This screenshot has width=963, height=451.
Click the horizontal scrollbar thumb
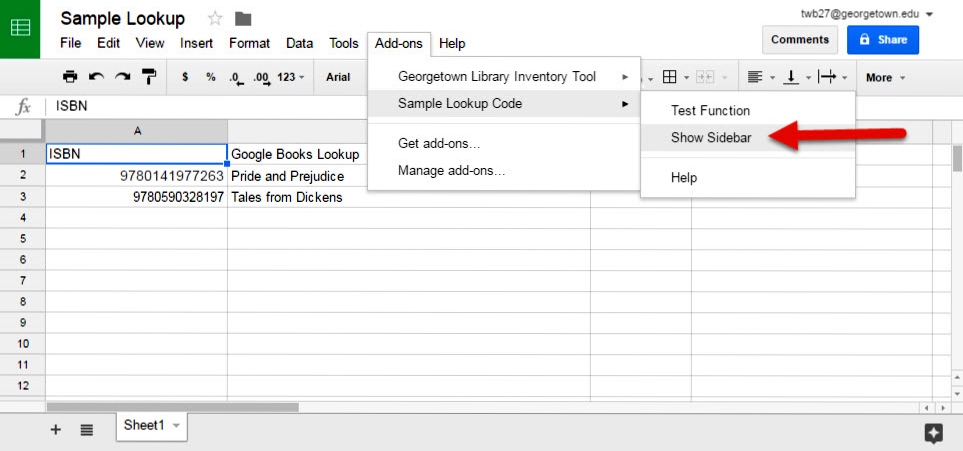click(173, 407)
